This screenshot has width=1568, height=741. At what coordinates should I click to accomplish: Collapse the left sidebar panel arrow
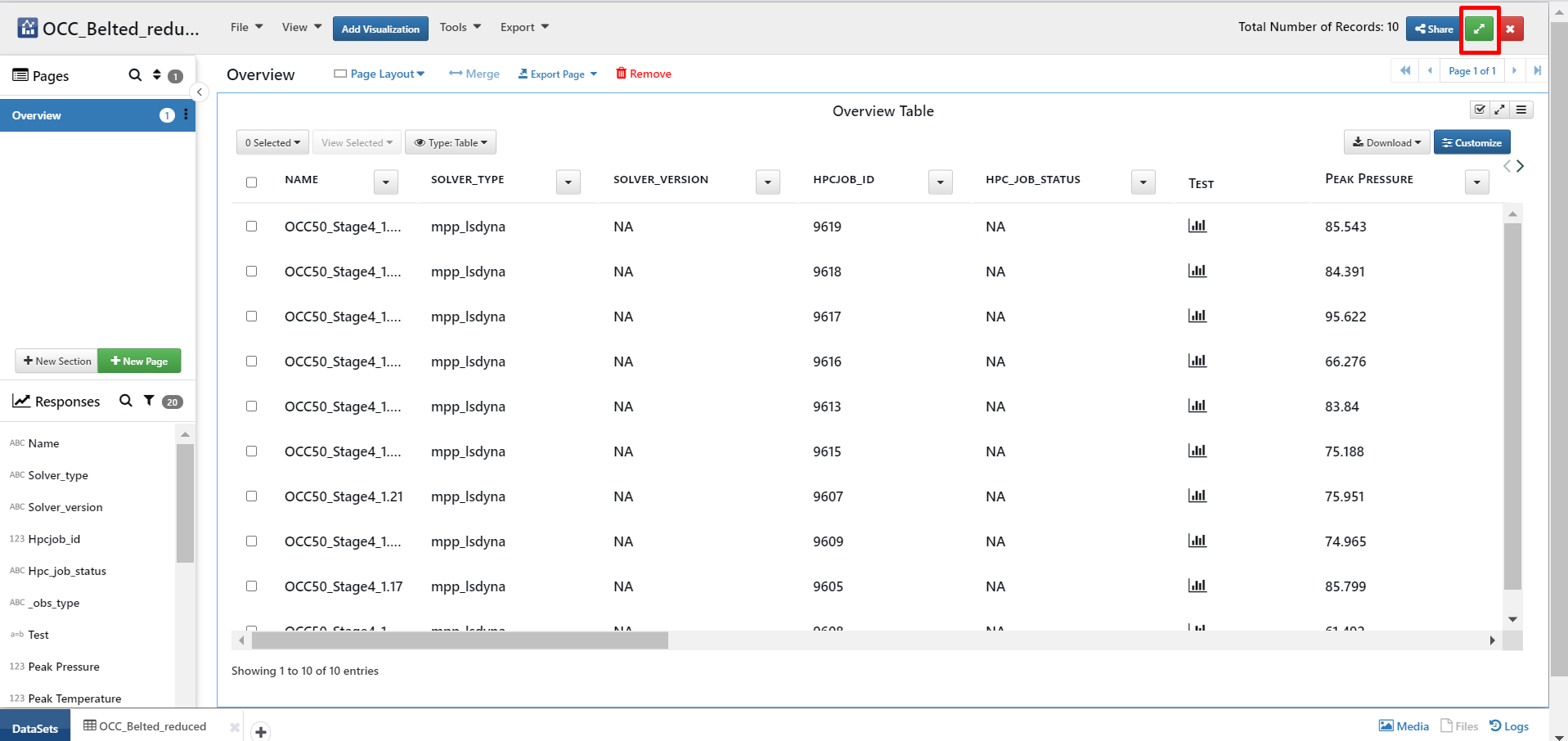pyautogui.click(x=199, y=92)
